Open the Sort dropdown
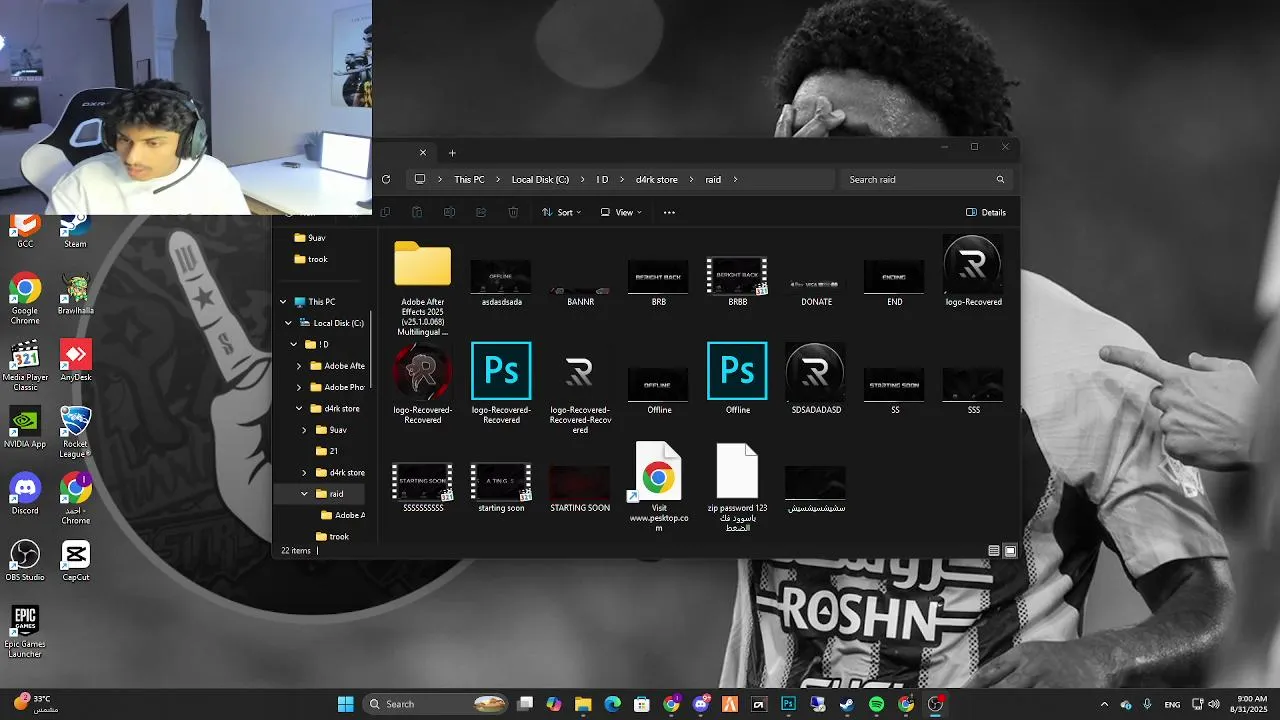 point(561,212)
